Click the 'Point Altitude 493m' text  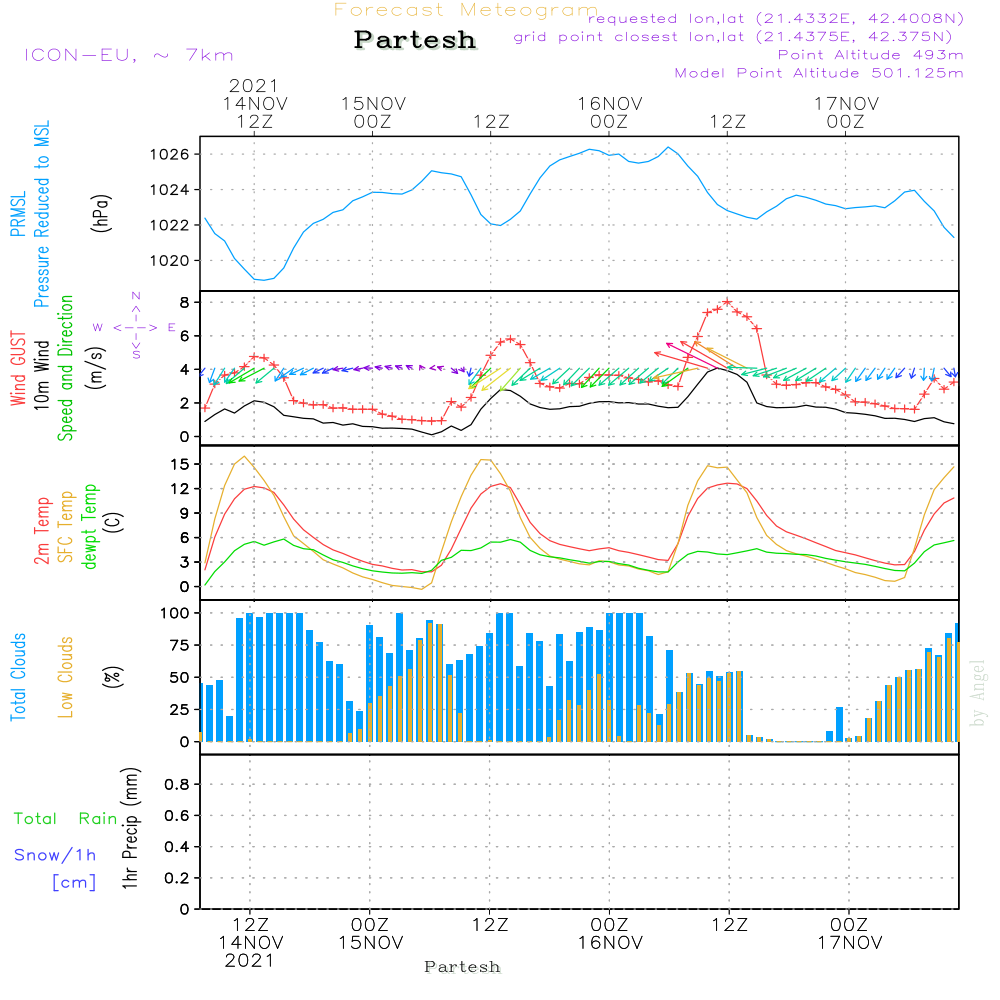click(871, 55)
